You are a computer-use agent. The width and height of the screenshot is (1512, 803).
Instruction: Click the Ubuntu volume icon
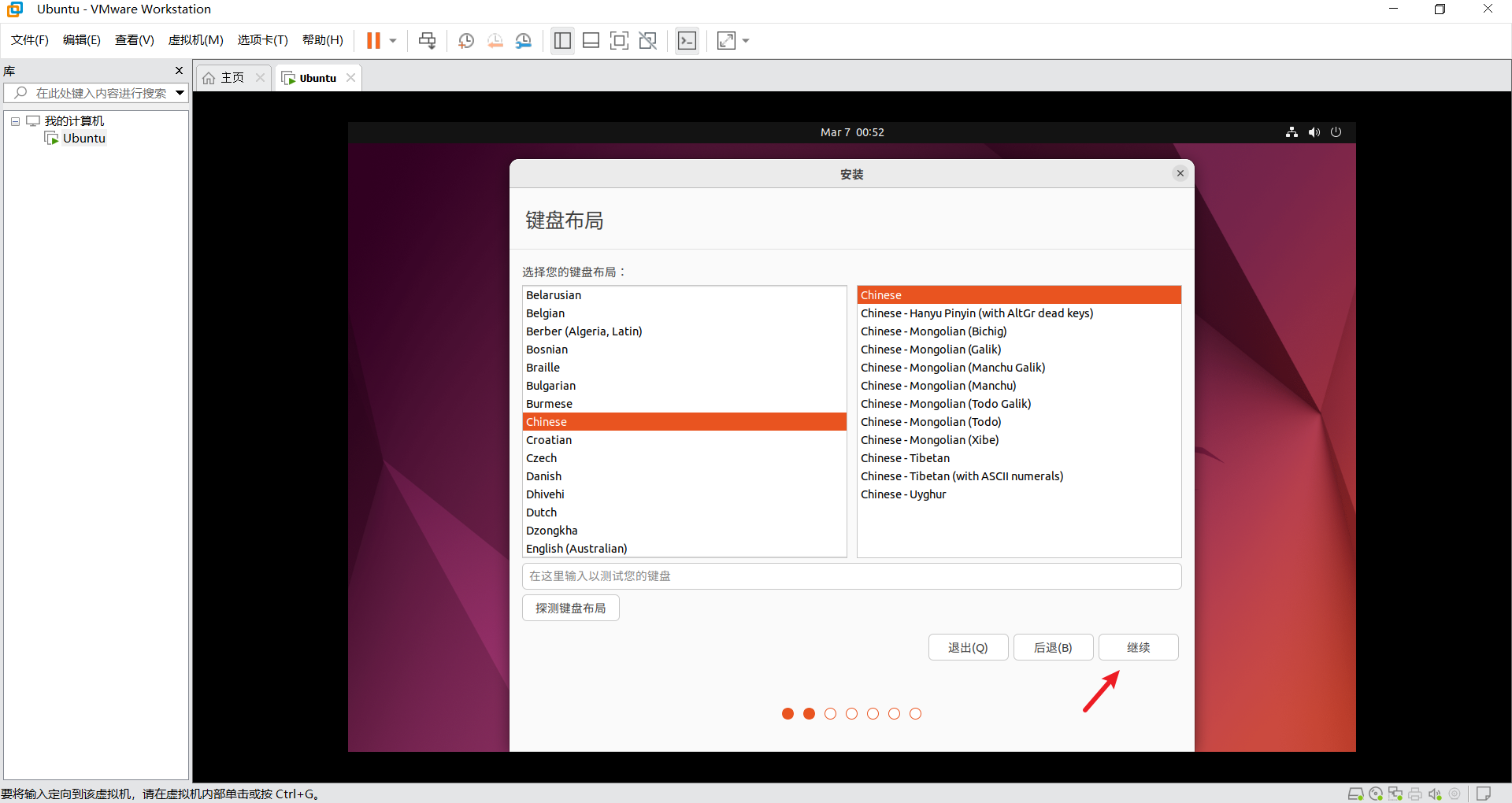1314,132
